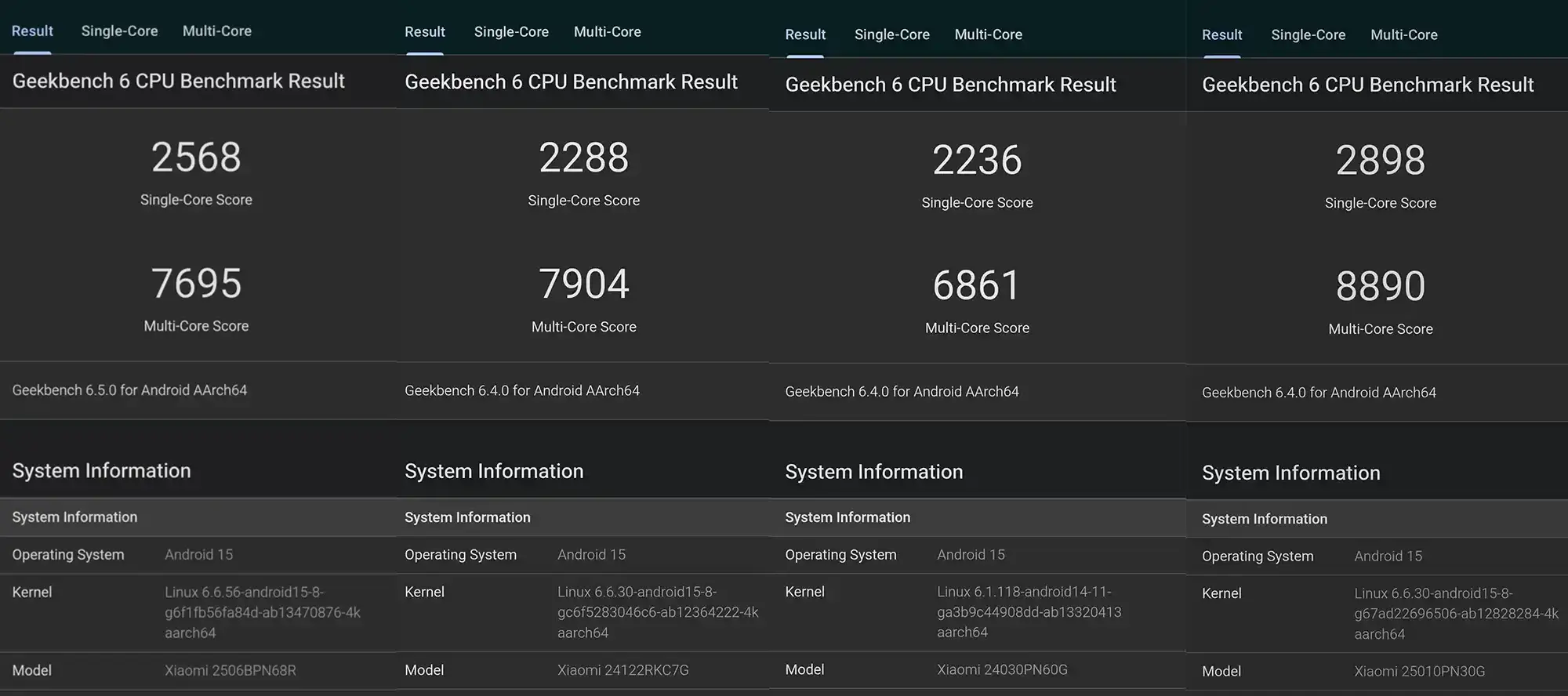Click model value Xiaomi 2506BPN68R
The image size is (1568, 696).
point(230,671)
